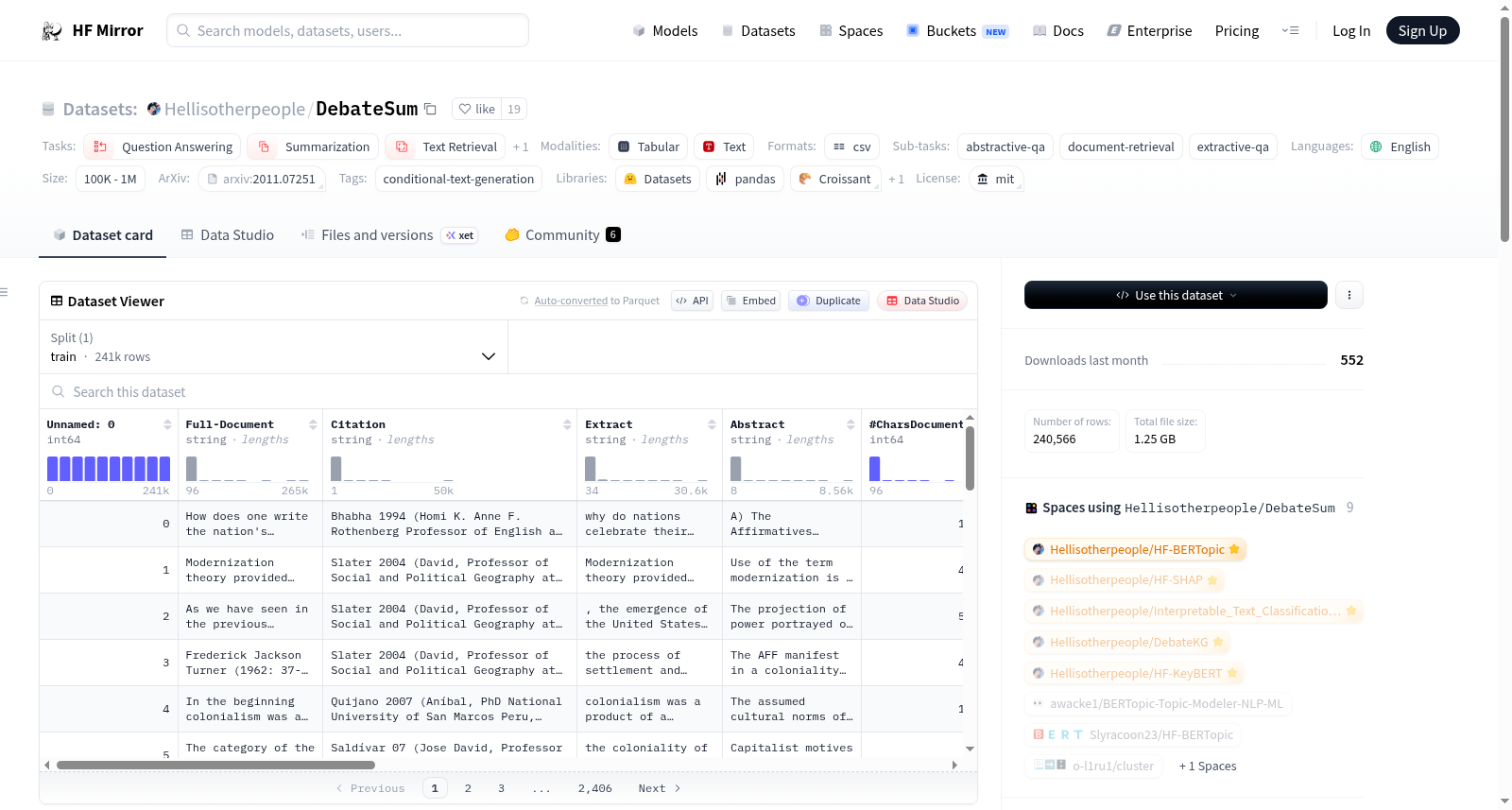Click the vertical scrollbar of the dataset table
The width and height of the screenshot is (1512, 810).
click(x=970, y=458)
